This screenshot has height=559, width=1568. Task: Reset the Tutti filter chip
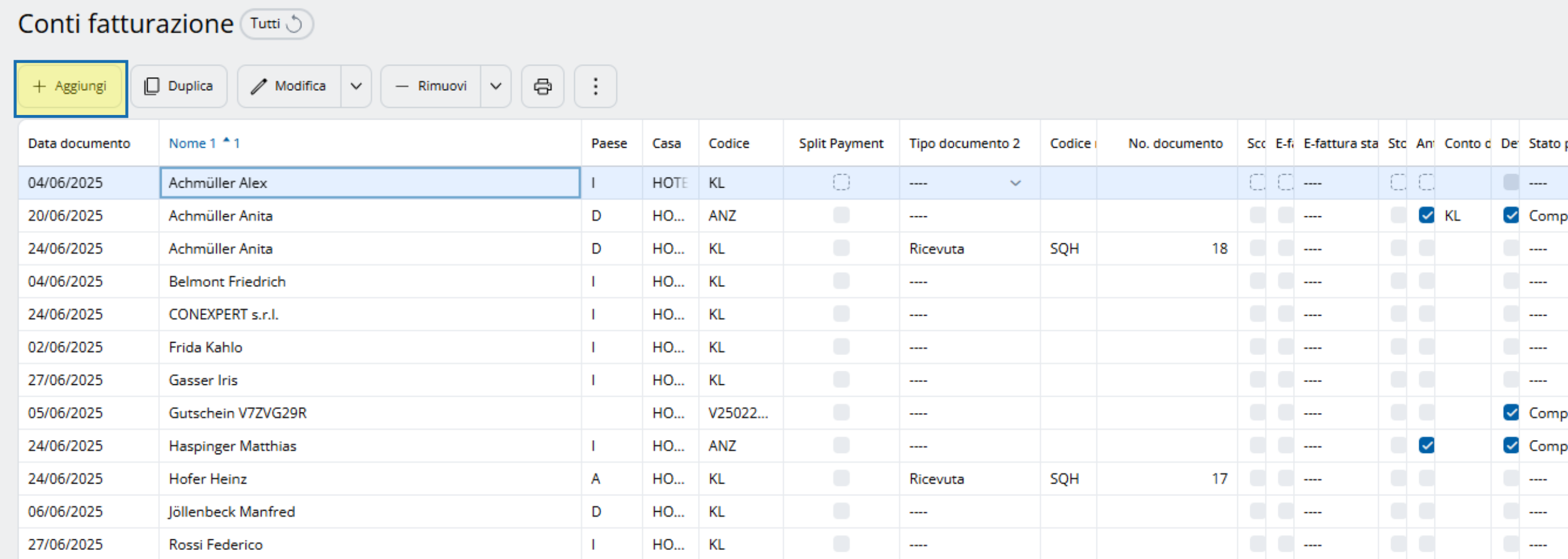click(x=294, y=24)
